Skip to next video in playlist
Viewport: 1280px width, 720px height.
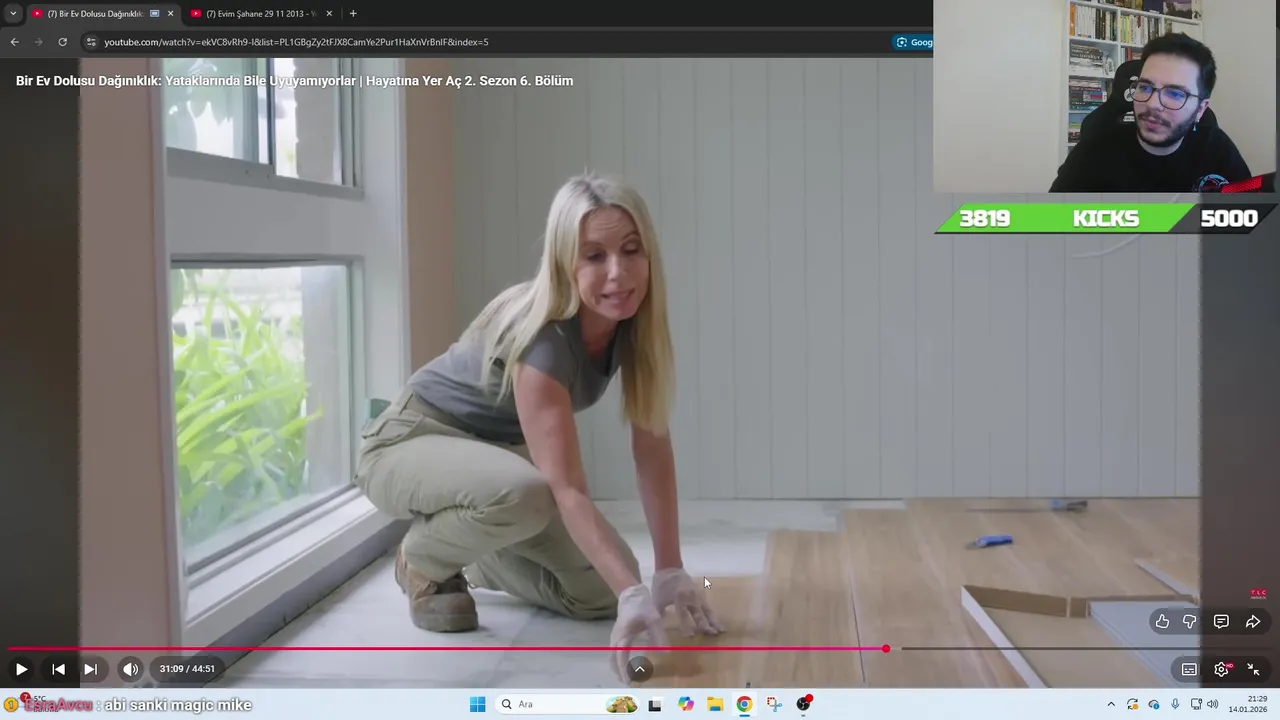90,669
